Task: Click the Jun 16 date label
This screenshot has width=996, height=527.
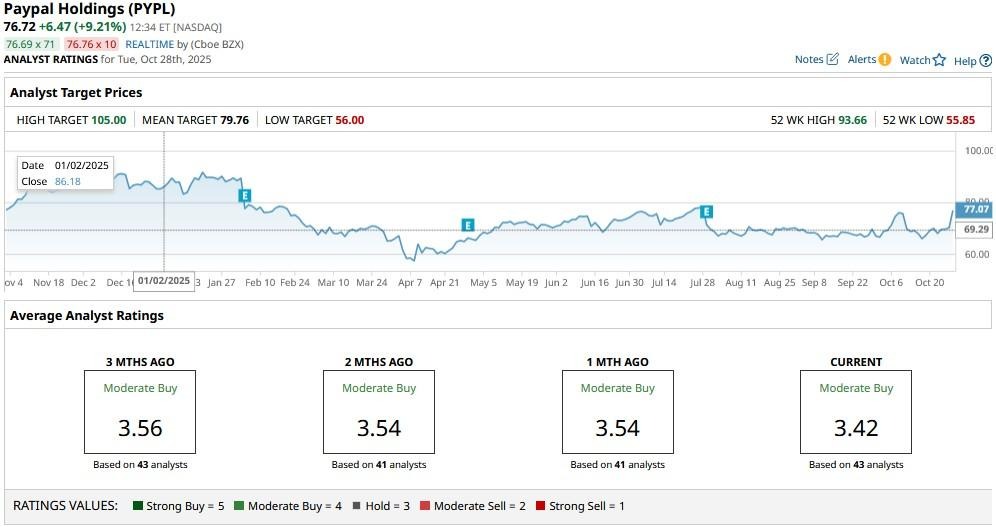Action: click(594, 283)
